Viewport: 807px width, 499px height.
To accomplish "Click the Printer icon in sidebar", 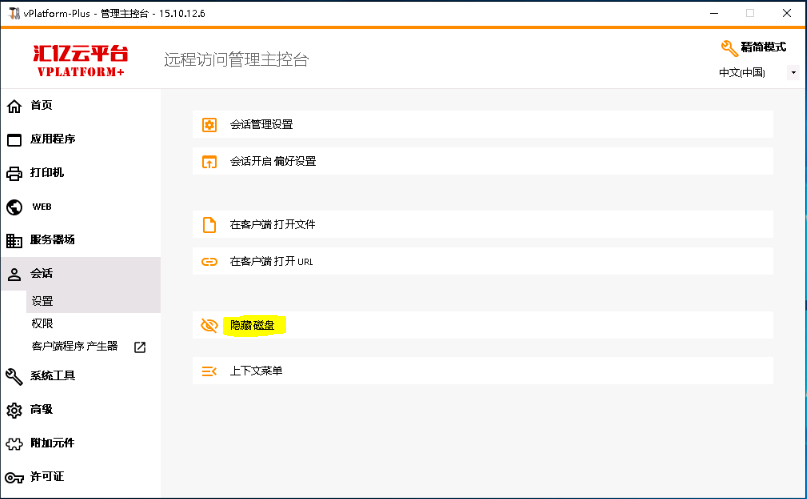I will pyautogui.click(x=14, y=173).
